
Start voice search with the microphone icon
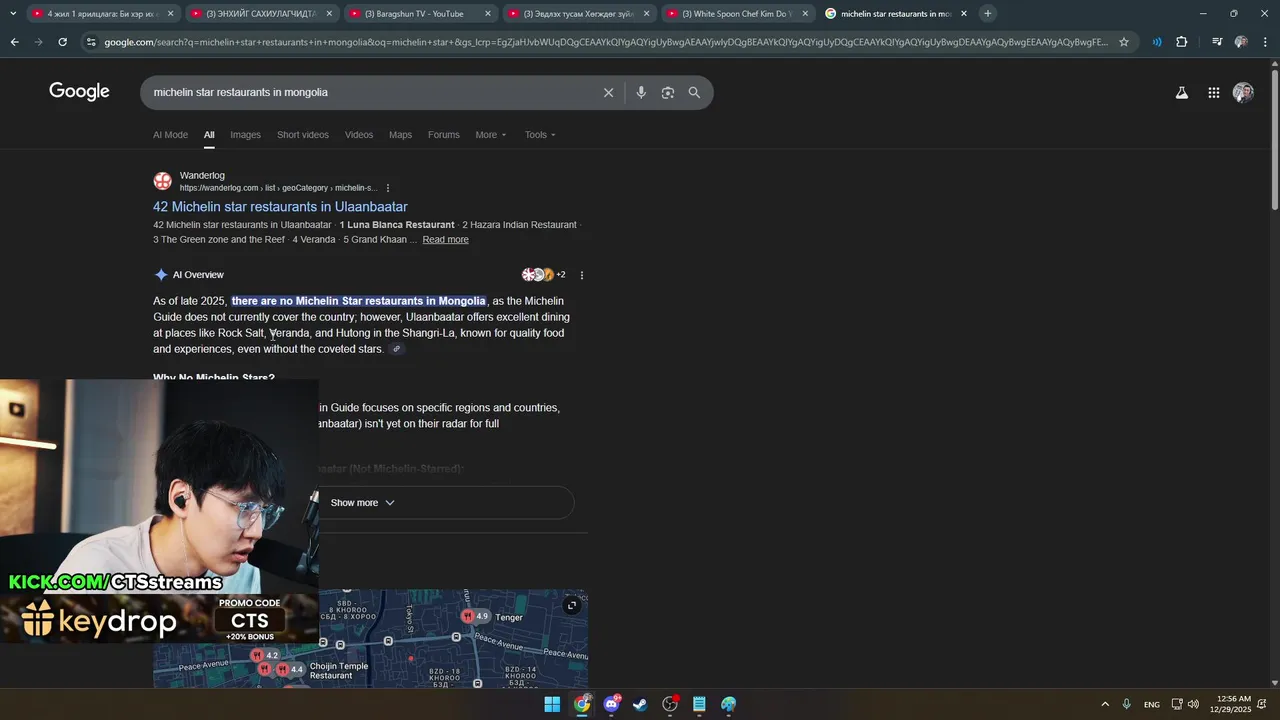coord(641,93)
